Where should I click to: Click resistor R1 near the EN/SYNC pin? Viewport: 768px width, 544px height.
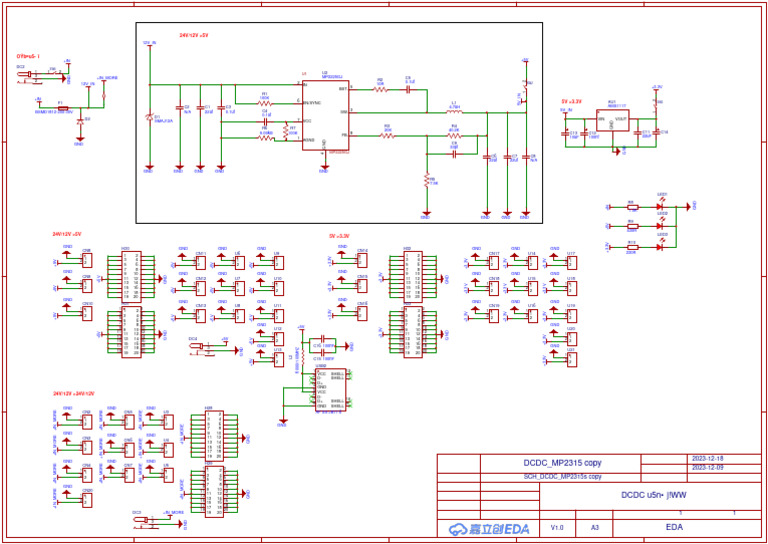(x=265, y=102)
